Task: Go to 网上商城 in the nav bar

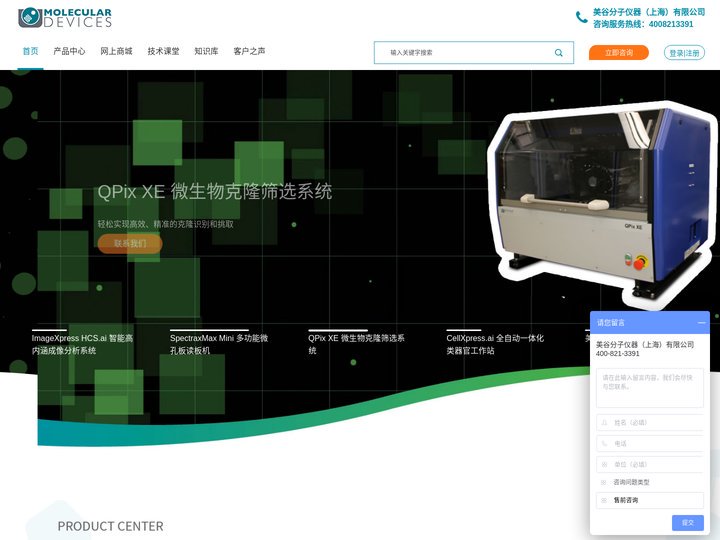Action: (116, 51)
